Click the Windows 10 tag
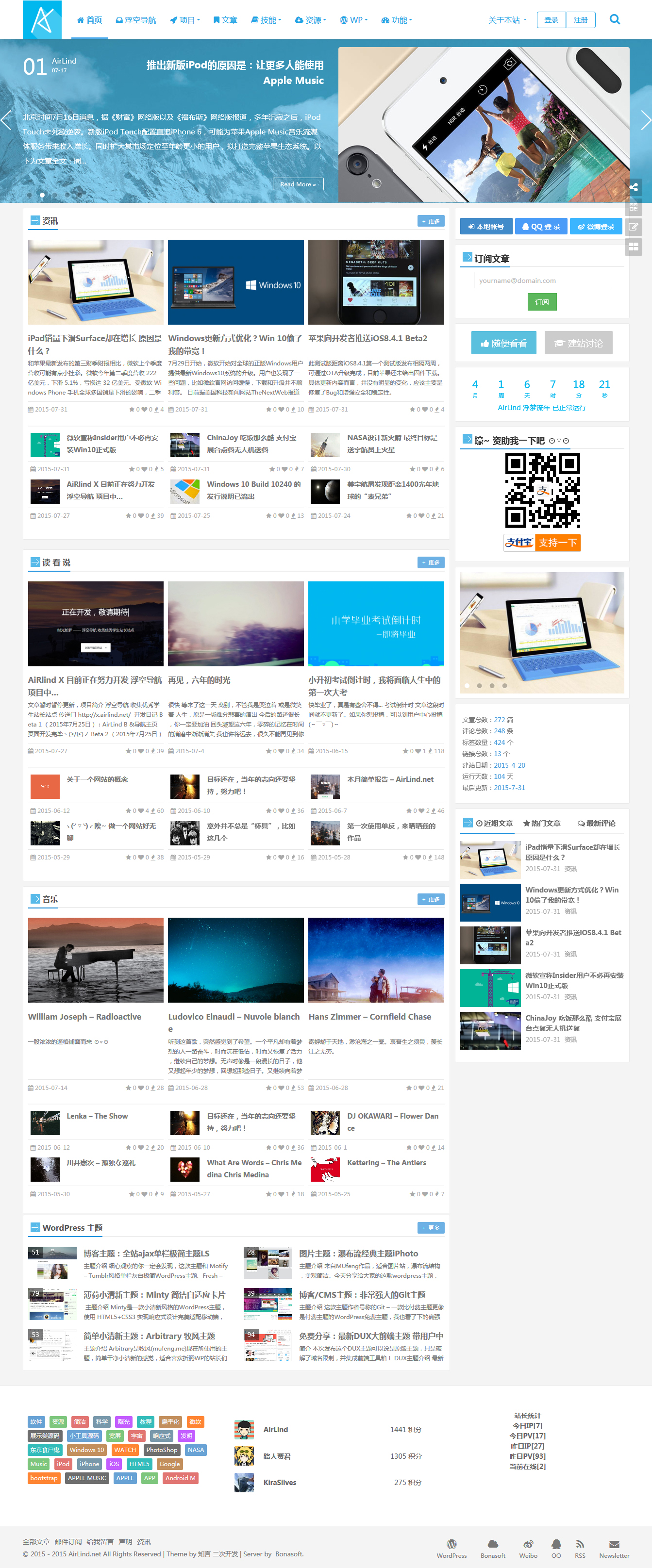Image resolution: width=652 pixels, height=1568 pixels. tap(86, 1450)
